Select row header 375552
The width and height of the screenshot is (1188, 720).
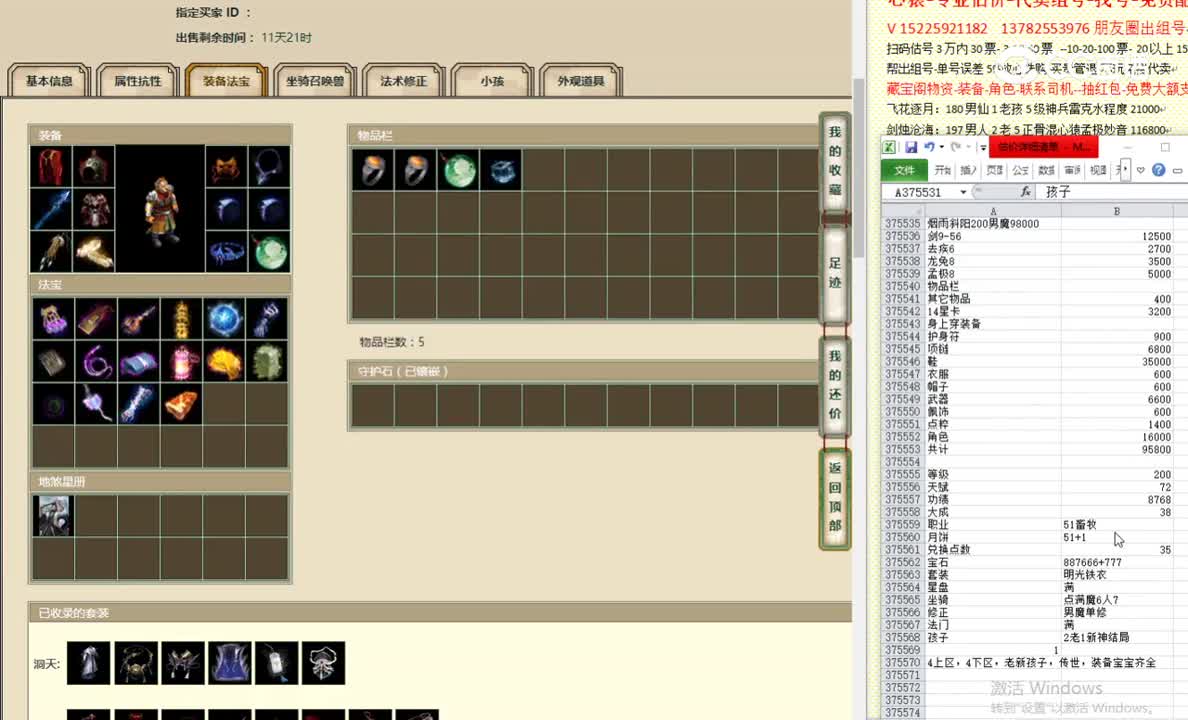[902, 437]
